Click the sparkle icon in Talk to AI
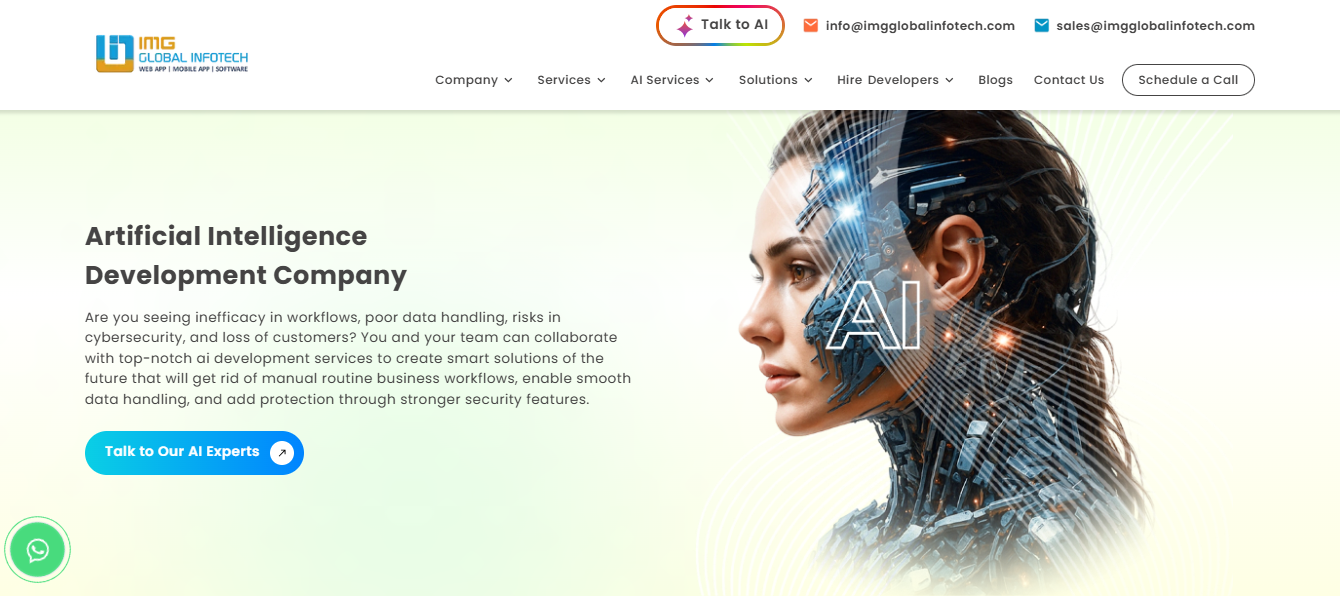1340x596 pixels. [685, 26]
